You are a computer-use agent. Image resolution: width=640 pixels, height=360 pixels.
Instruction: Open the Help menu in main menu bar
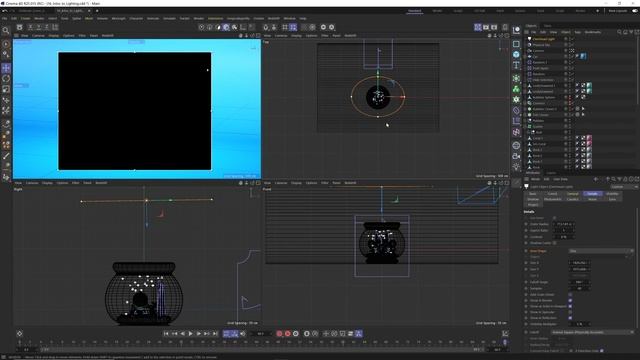tap(303, 18)
